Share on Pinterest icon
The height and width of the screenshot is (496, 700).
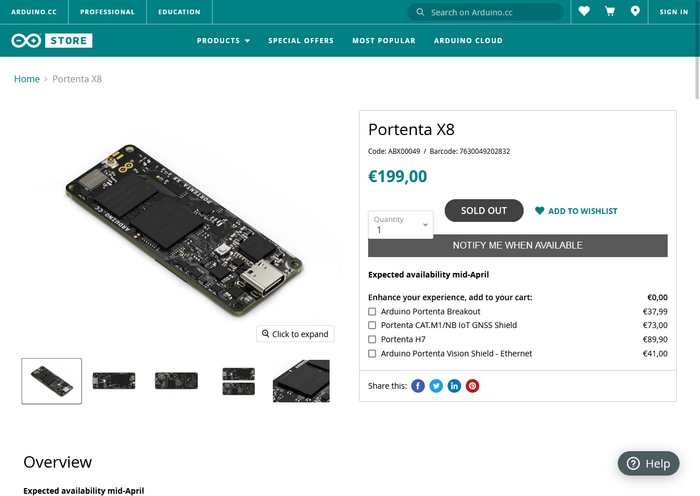click(x=472, y=386)
